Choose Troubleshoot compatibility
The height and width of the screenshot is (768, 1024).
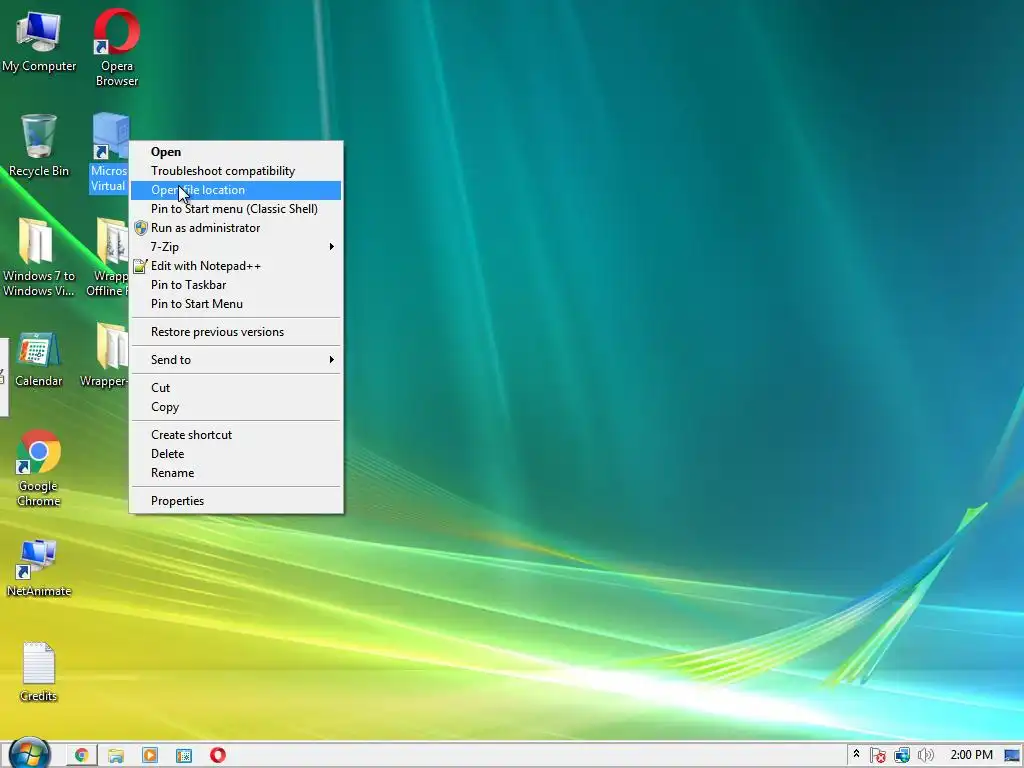236,171
